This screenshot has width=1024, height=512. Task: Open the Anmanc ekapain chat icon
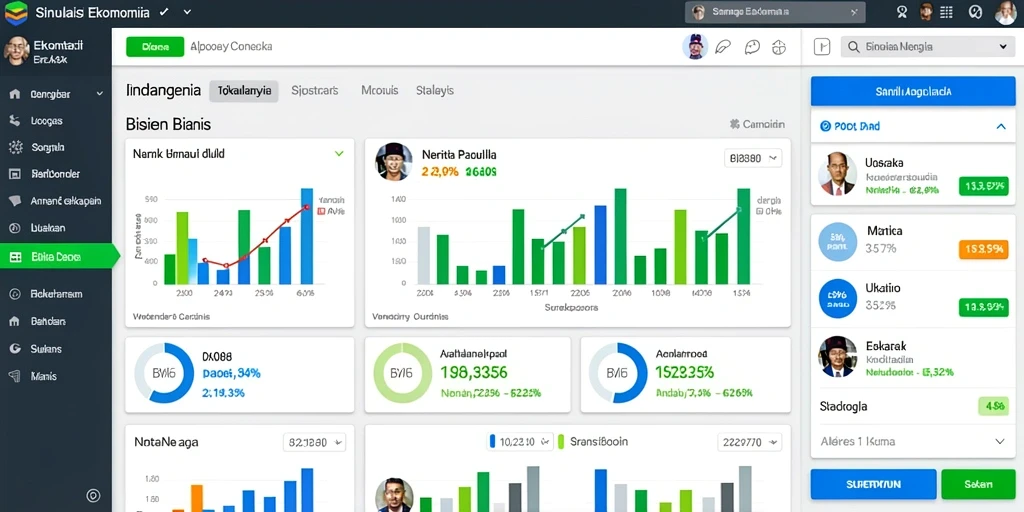point(14,201)
